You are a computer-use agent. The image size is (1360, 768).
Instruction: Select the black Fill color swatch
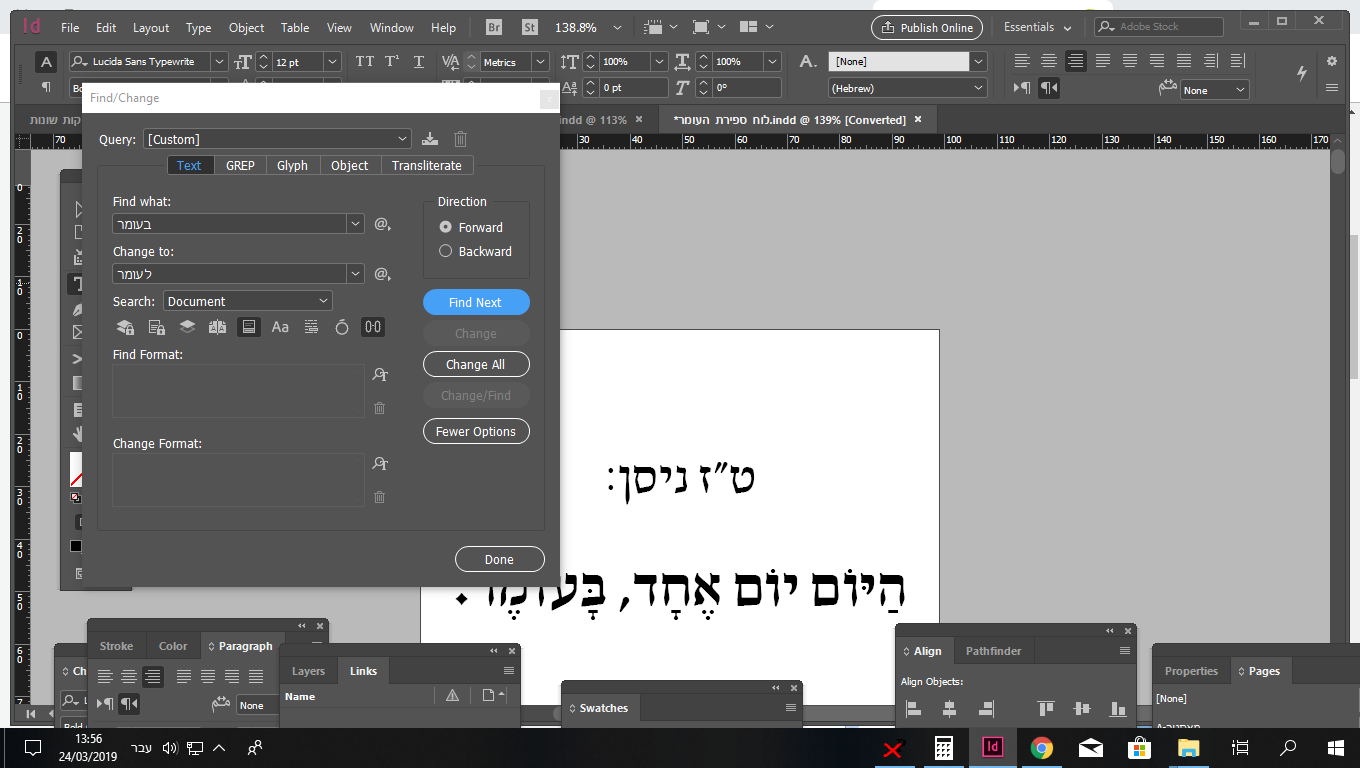coord(75,546)
